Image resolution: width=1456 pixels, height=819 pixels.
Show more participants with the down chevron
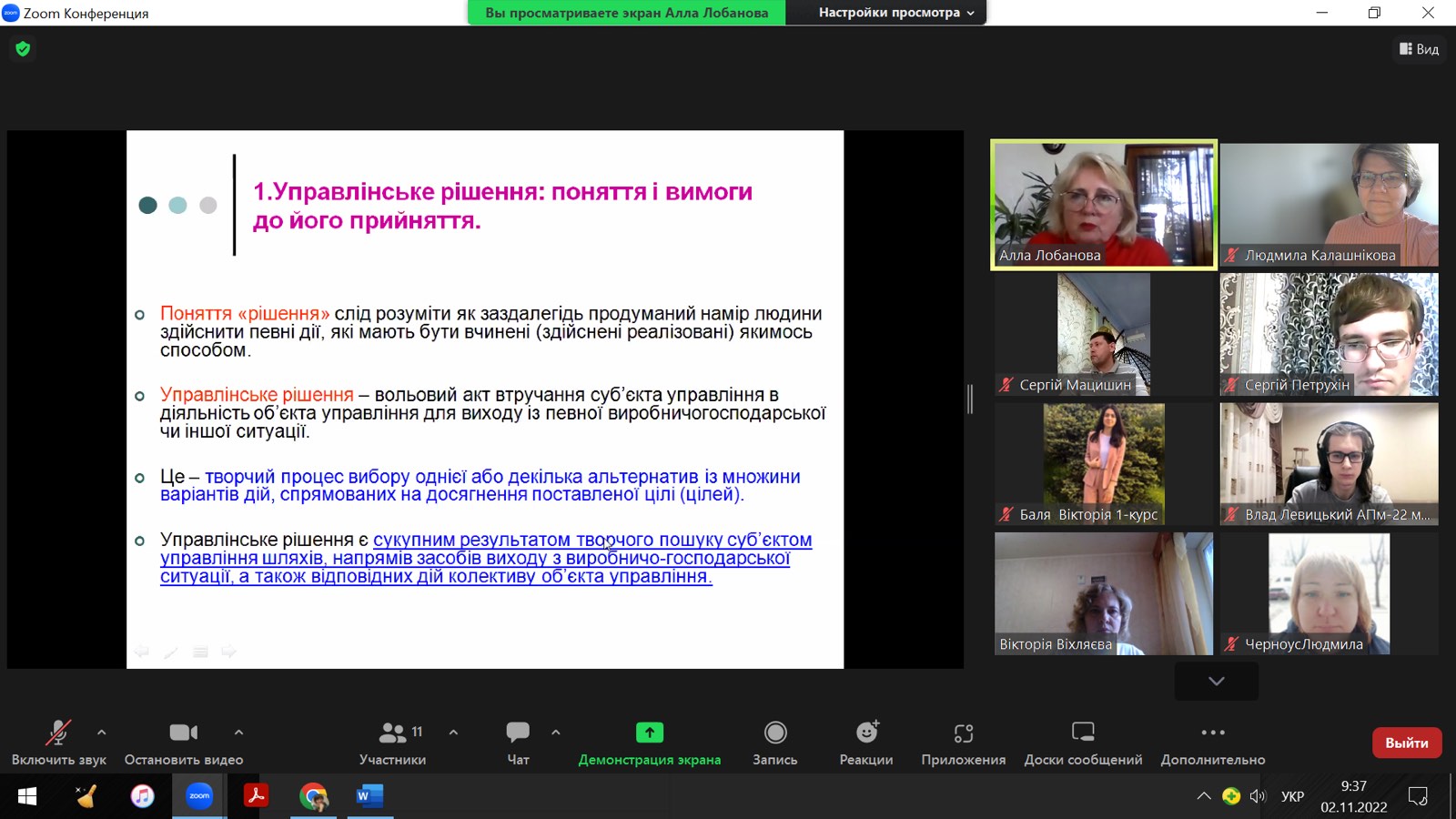pyautogui.click(x=1216, y=681)
